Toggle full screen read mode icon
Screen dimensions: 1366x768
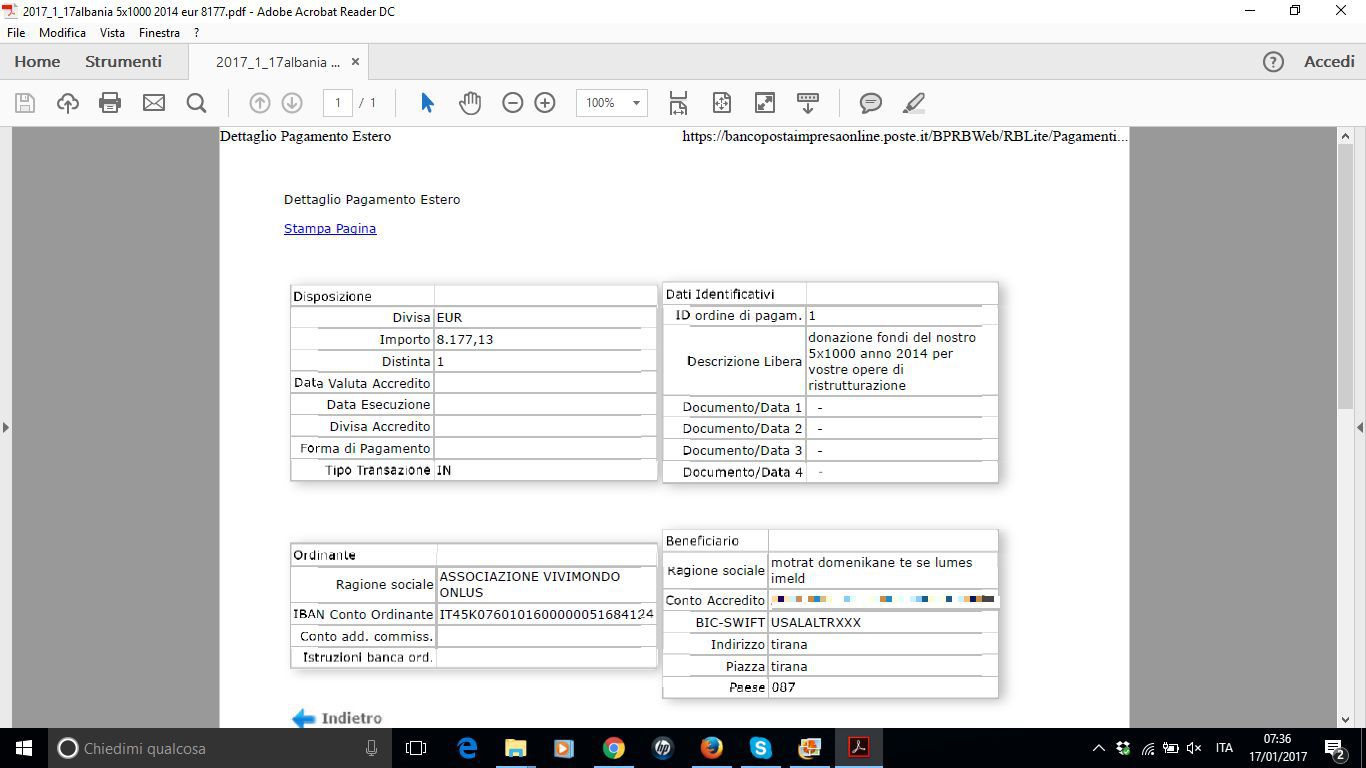(x=765, y=103)
